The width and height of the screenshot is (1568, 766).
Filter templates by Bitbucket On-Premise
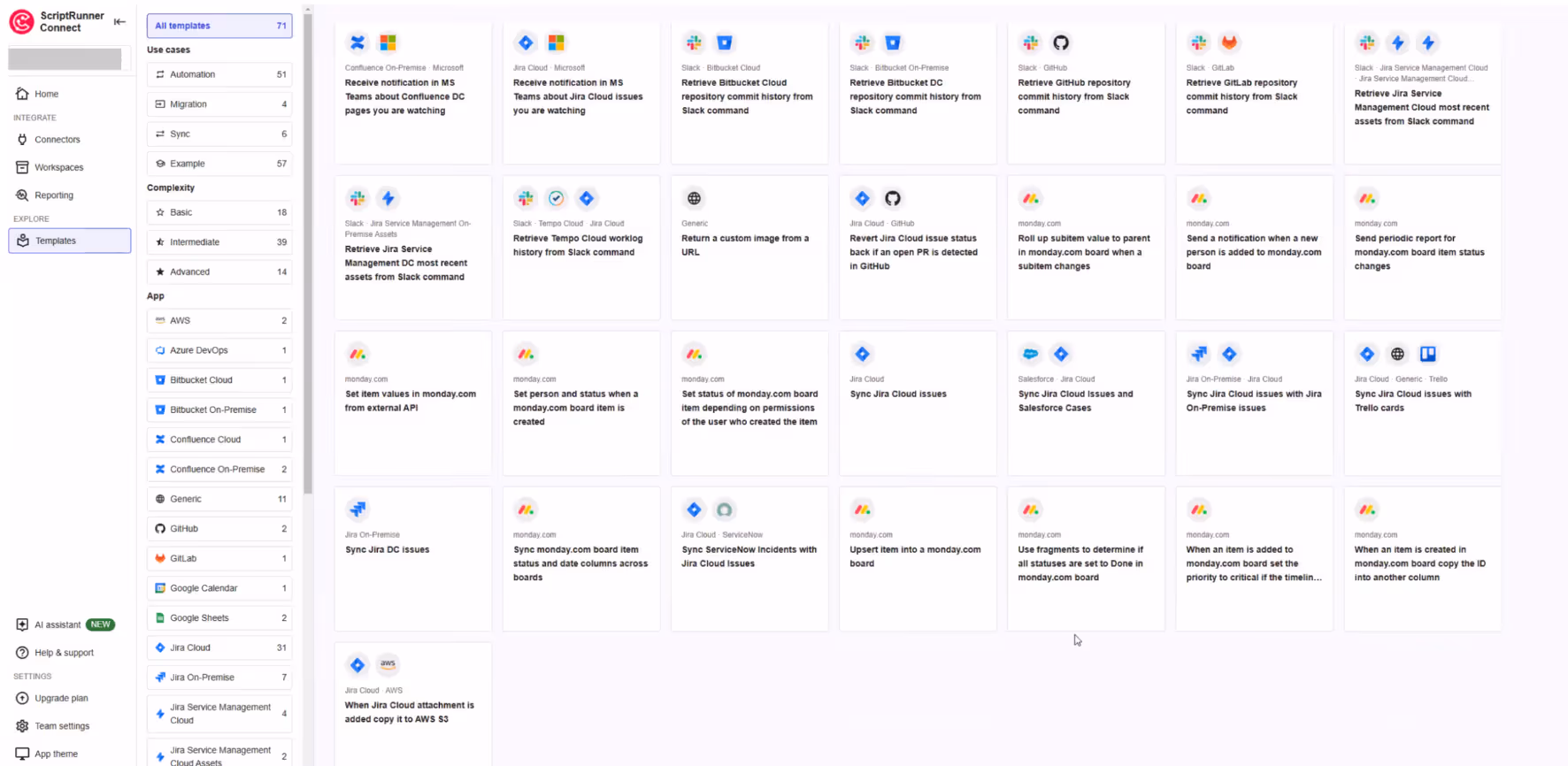click(219, 410)
